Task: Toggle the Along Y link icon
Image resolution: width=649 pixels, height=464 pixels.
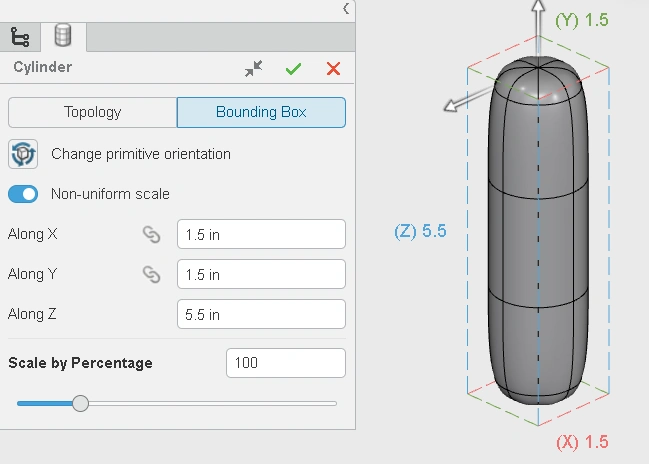Action: pyautogui.click(x=151, y=274)
